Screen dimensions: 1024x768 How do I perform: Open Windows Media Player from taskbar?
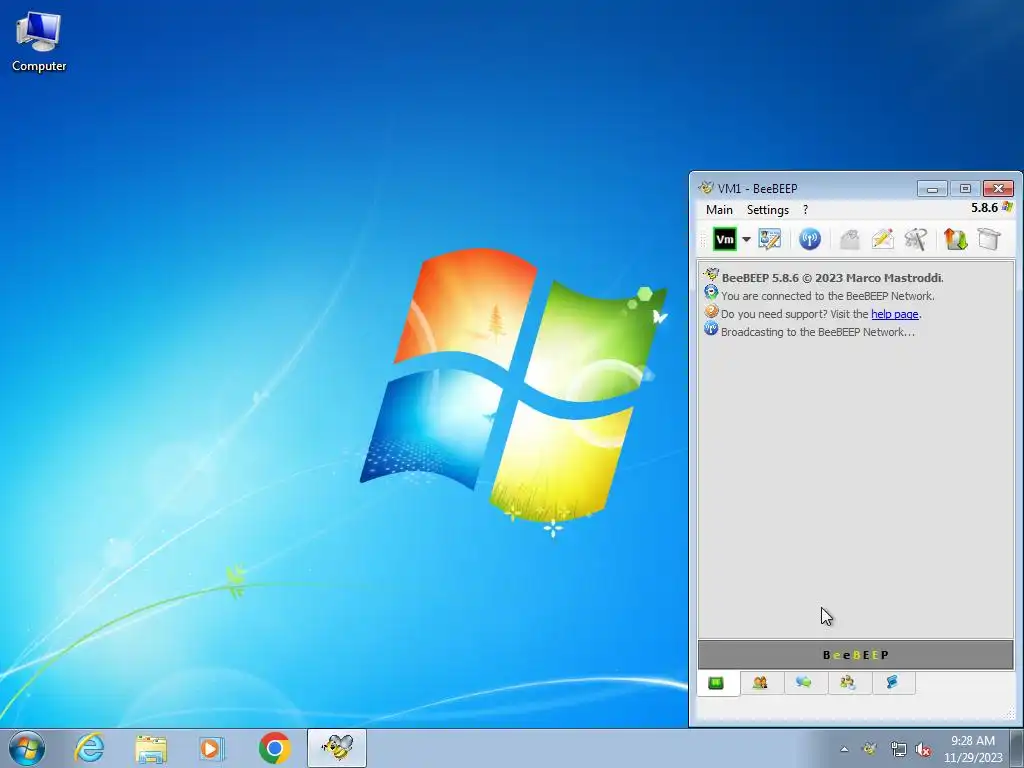click(x=211, y=748)
